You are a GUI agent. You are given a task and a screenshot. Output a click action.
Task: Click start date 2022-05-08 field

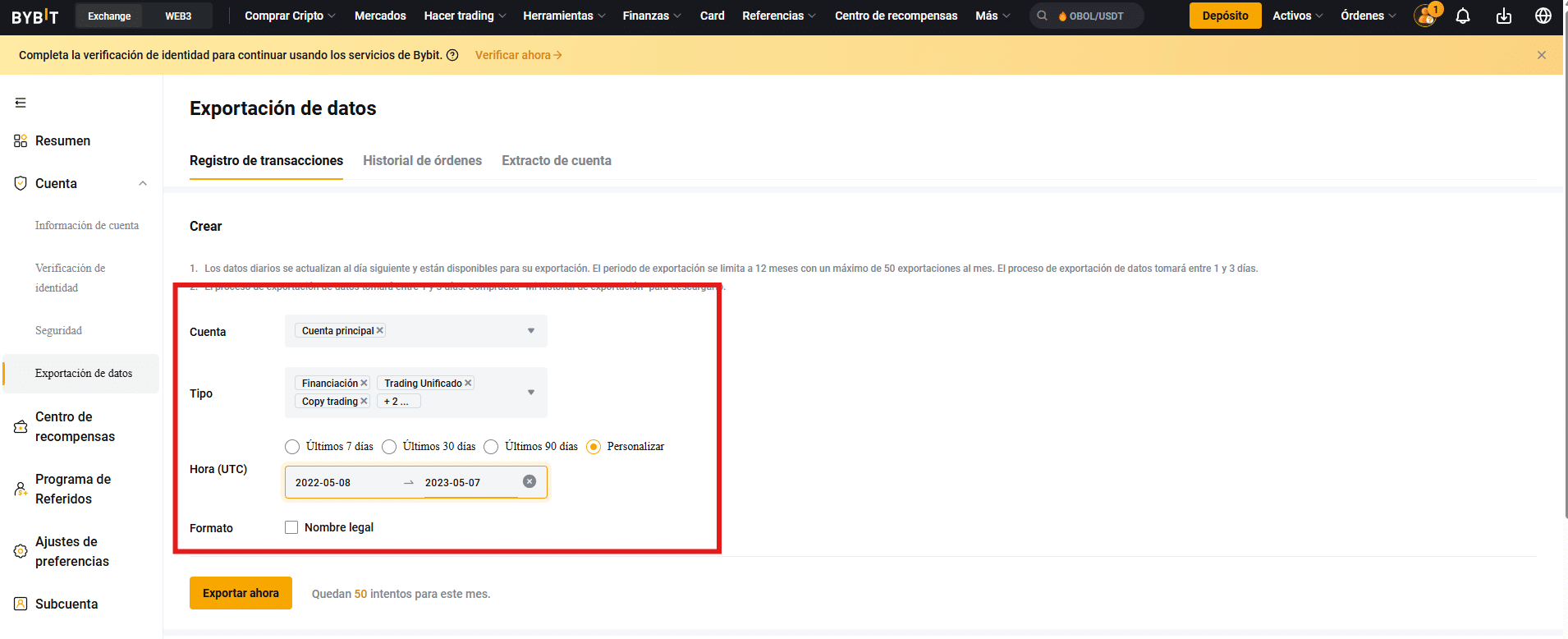(323, 482)
